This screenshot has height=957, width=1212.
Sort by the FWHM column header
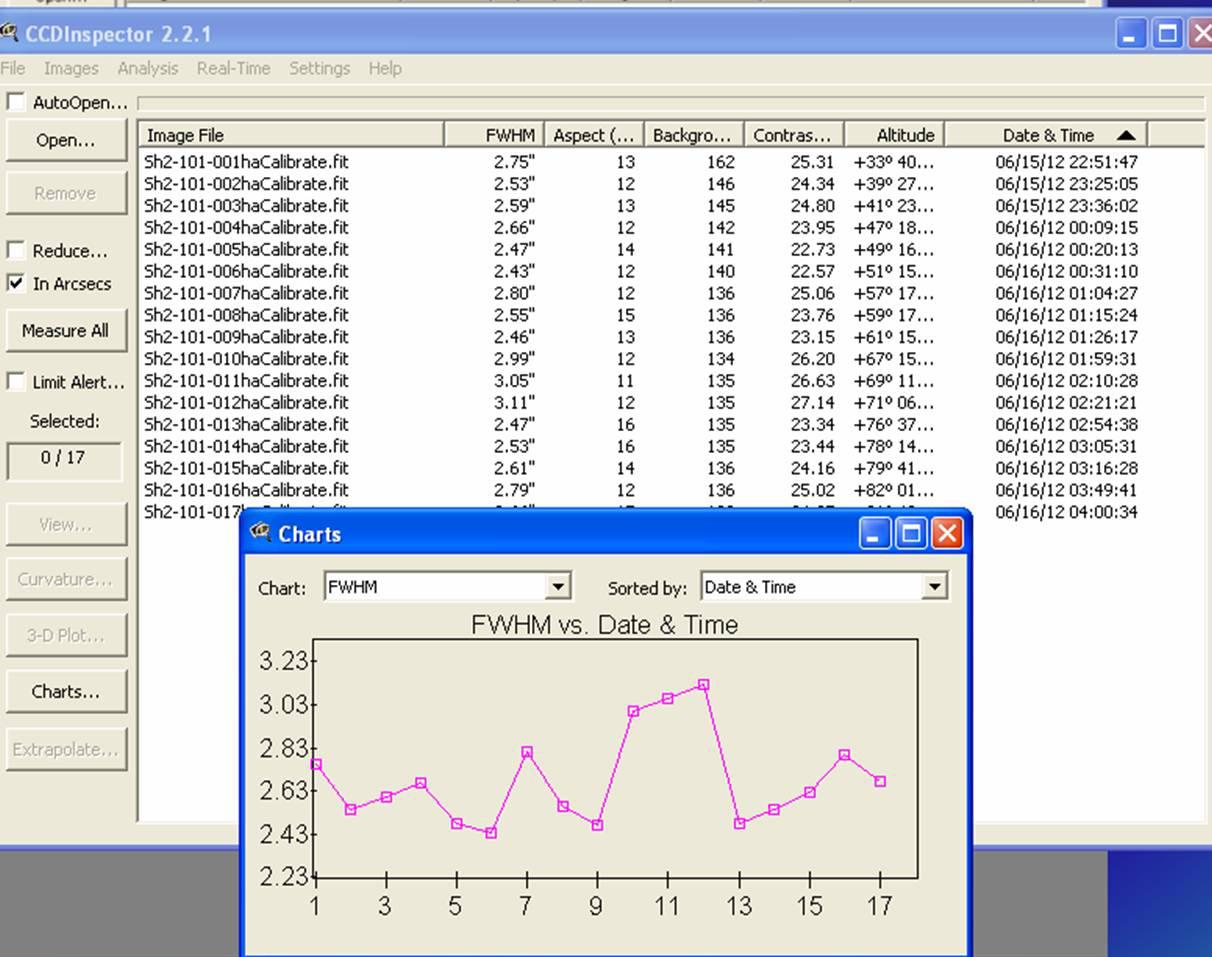(494, 135)
